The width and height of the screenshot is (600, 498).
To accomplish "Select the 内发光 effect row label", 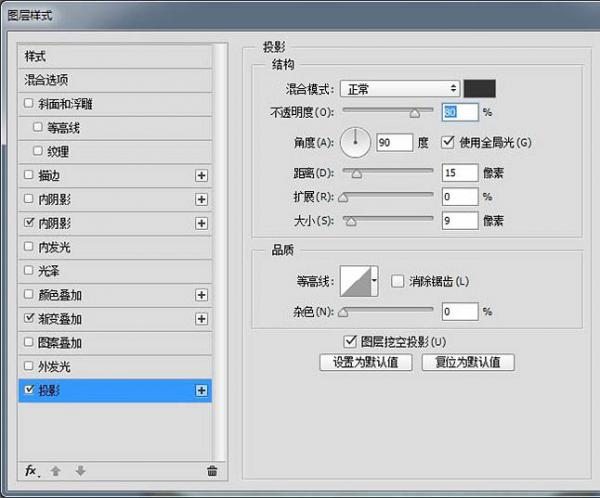I will [54, 247].
